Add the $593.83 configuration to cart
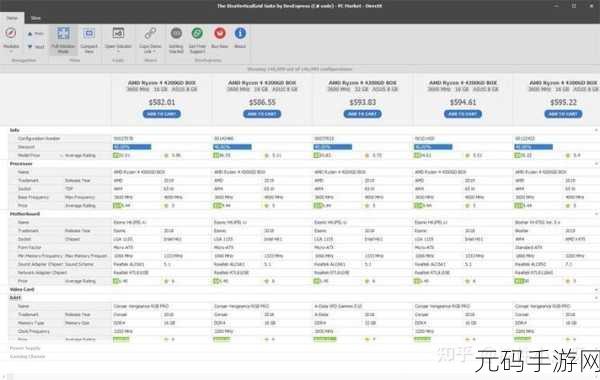The width and height of the screenshot is (600, 380). (362, 114)
